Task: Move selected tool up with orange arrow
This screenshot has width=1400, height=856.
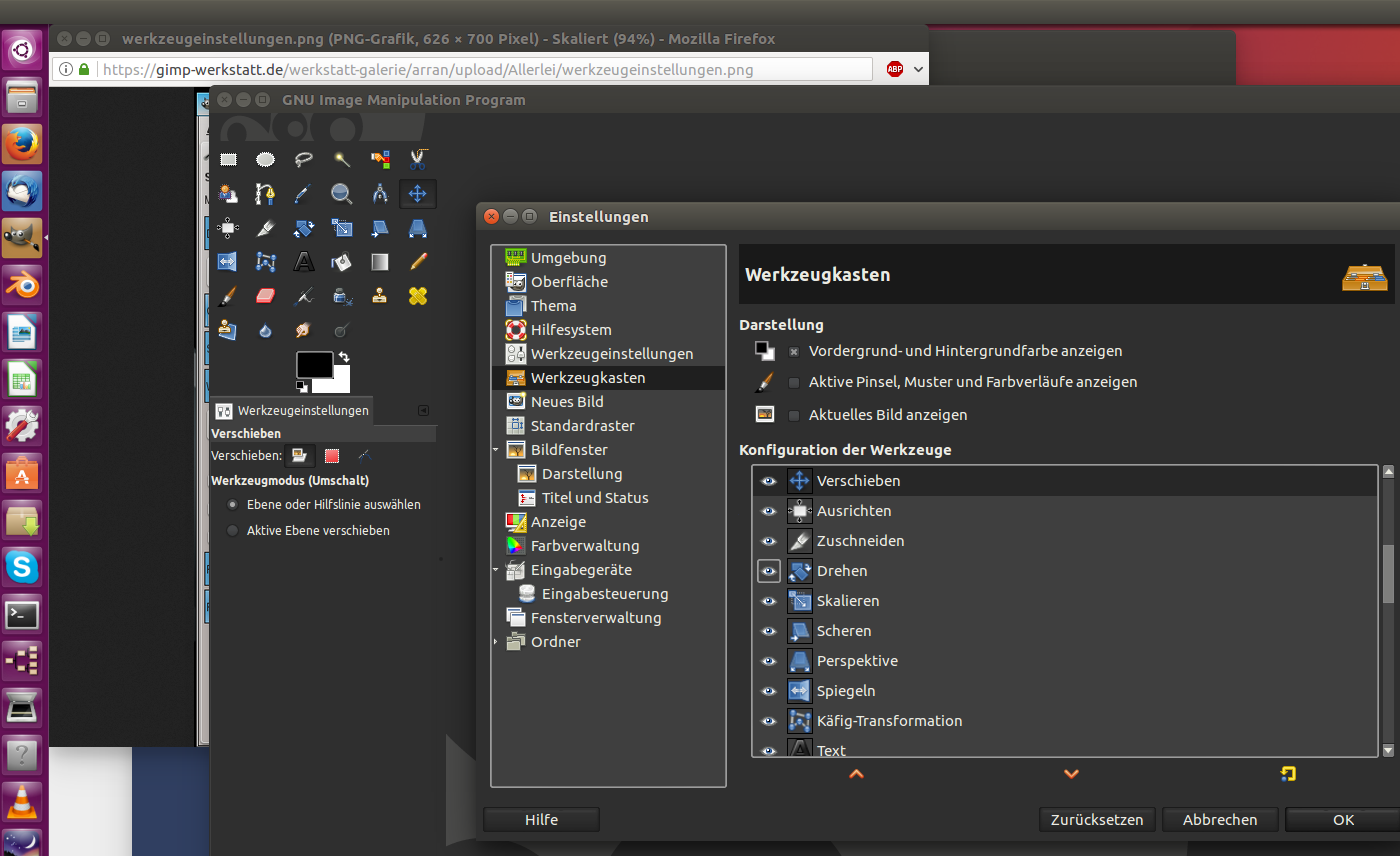Action: pyautogui.click(x=856, y=774)
